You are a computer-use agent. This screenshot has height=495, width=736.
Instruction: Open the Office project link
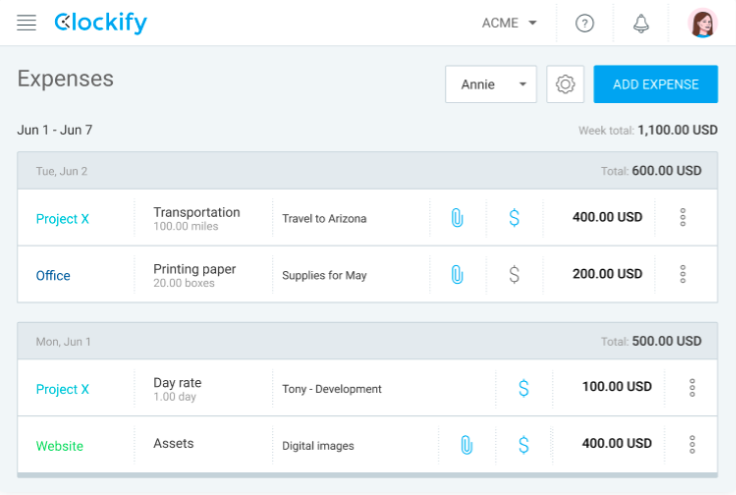coord(53,275)
